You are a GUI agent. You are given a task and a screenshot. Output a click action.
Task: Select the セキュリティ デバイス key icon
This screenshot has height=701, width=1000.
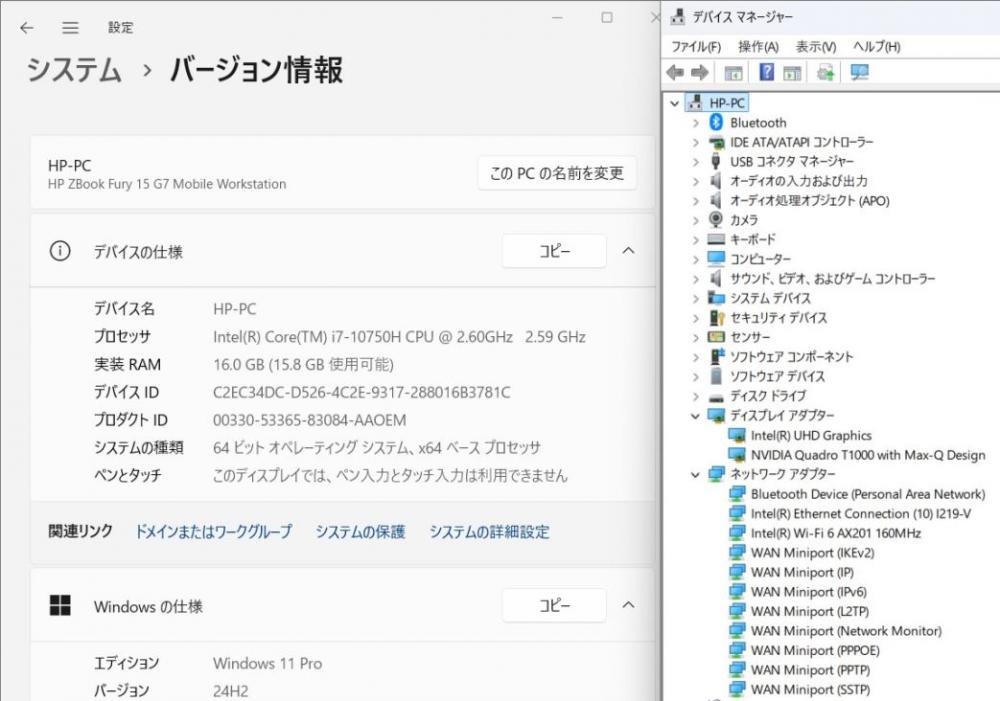tap(716, 318)
